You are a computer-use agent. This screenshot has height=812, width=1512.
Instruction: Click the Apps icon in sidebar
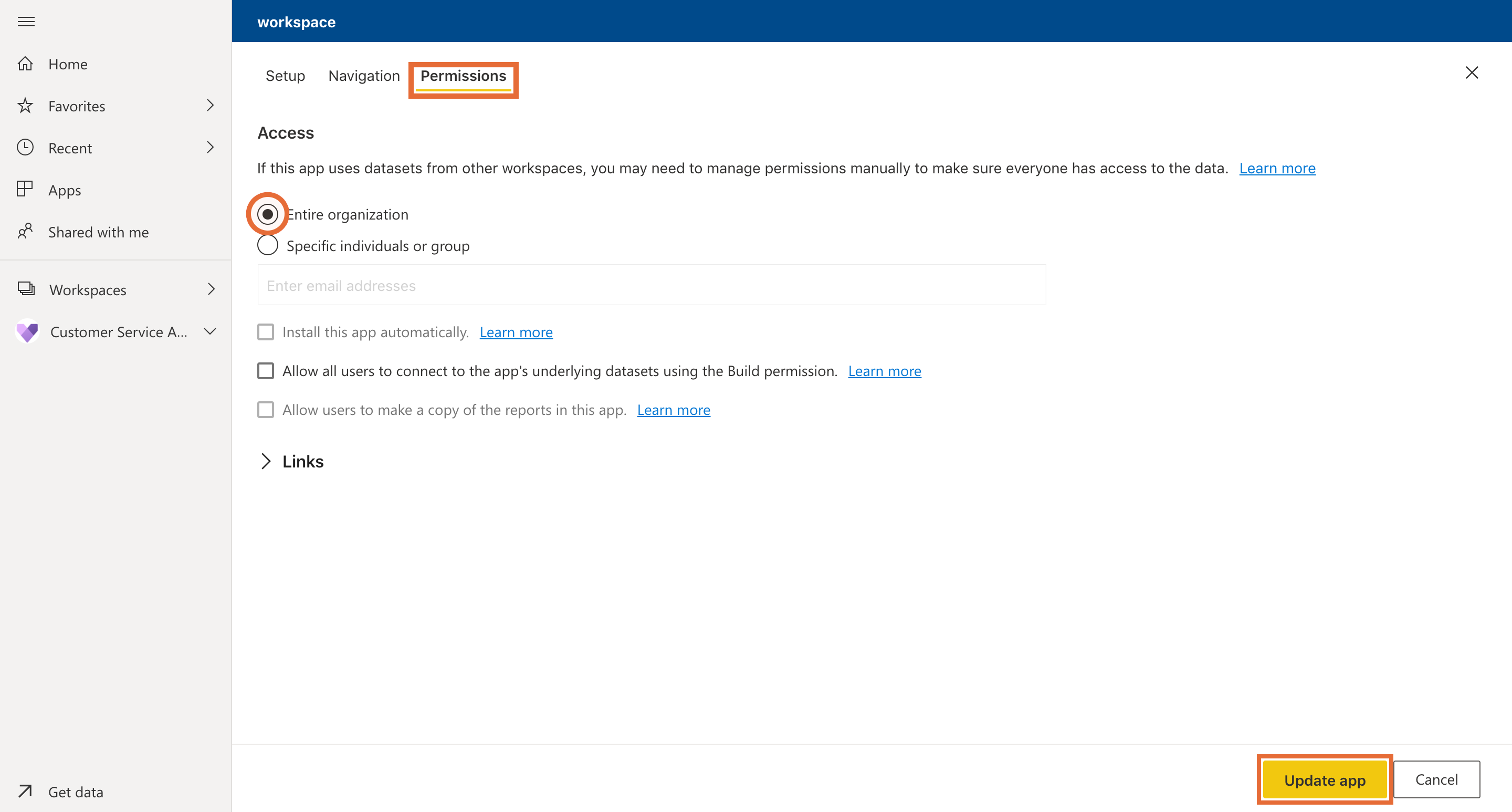(26, 188)
